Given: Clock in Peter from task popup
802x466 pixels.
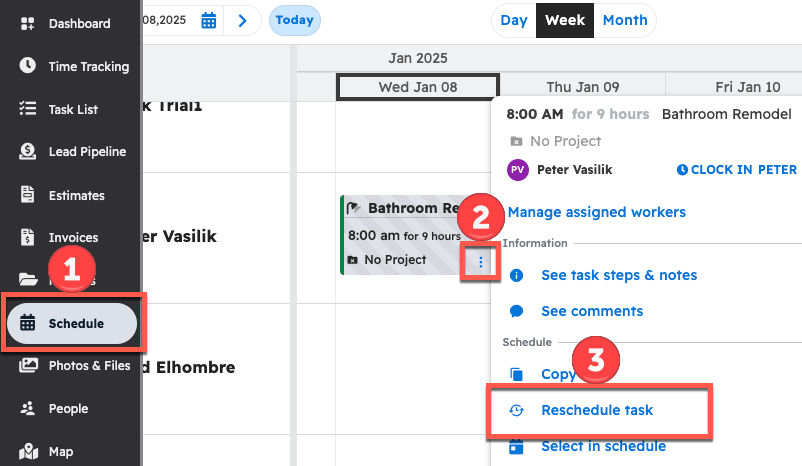Looking at the screenshot, I should click(x=737, y=170).
